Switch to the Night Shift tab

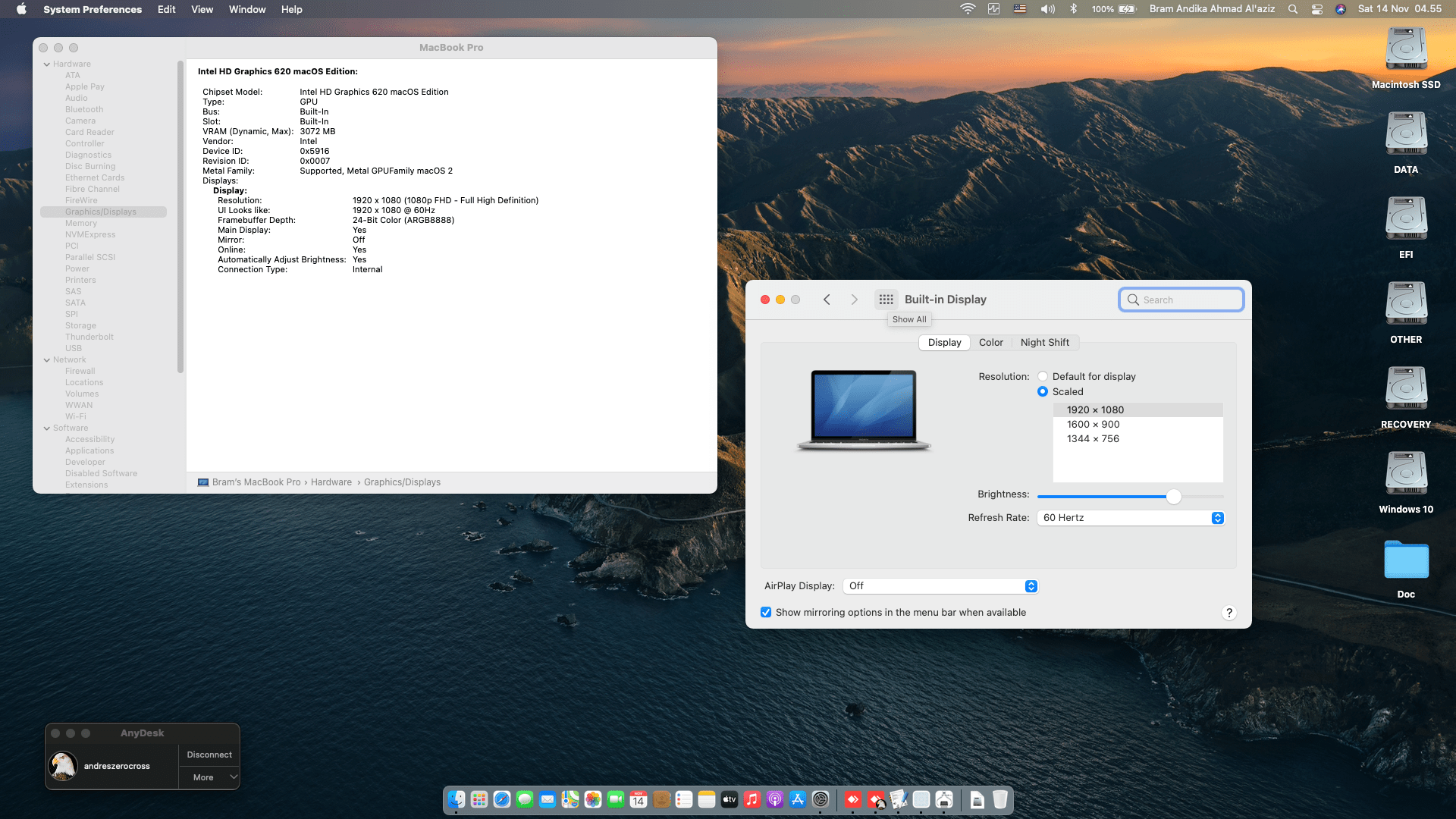coord(1045,342)
